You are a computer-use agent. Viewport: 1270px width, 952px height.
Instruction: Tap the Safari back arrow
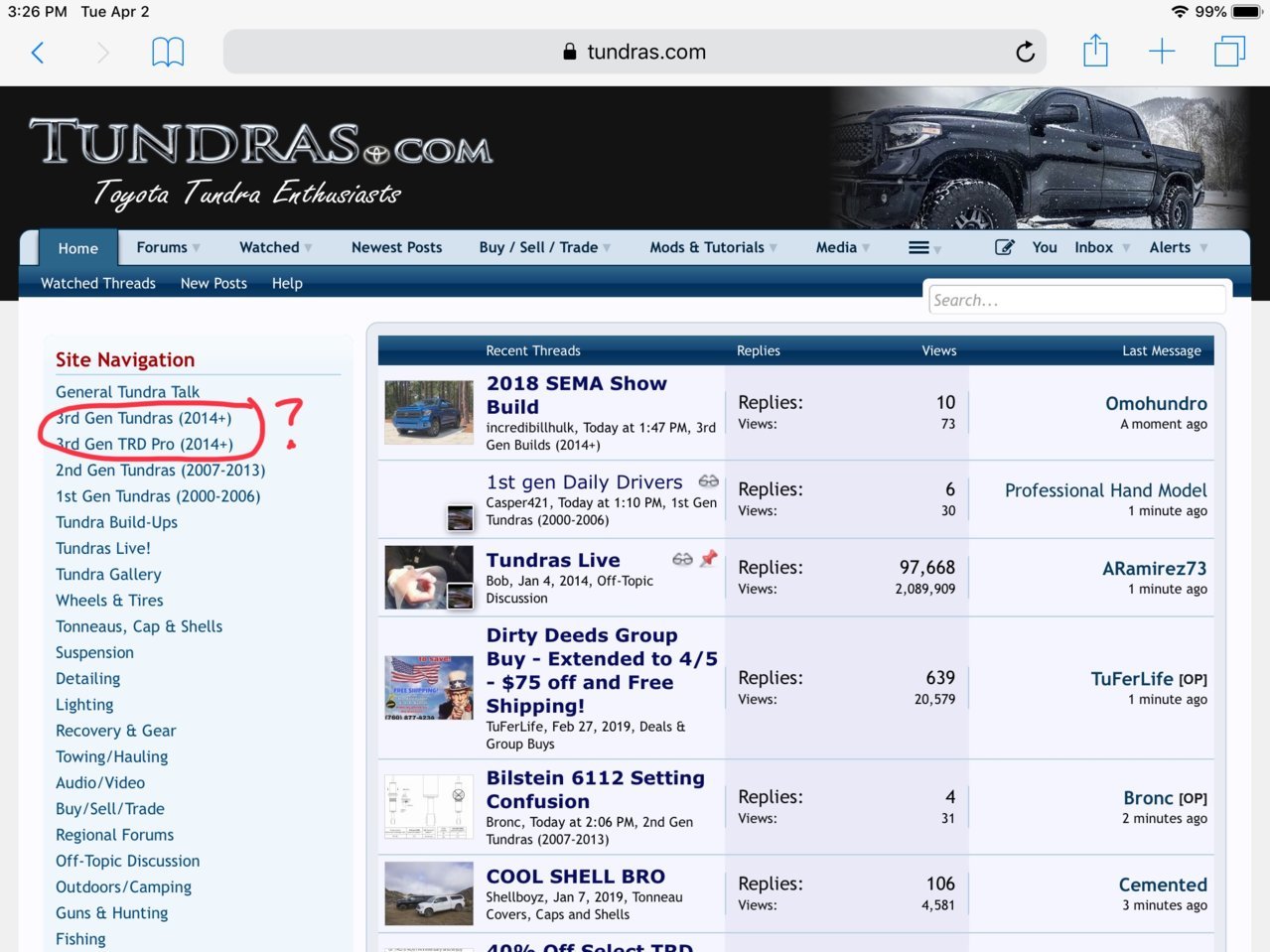[x=38, y=53]
